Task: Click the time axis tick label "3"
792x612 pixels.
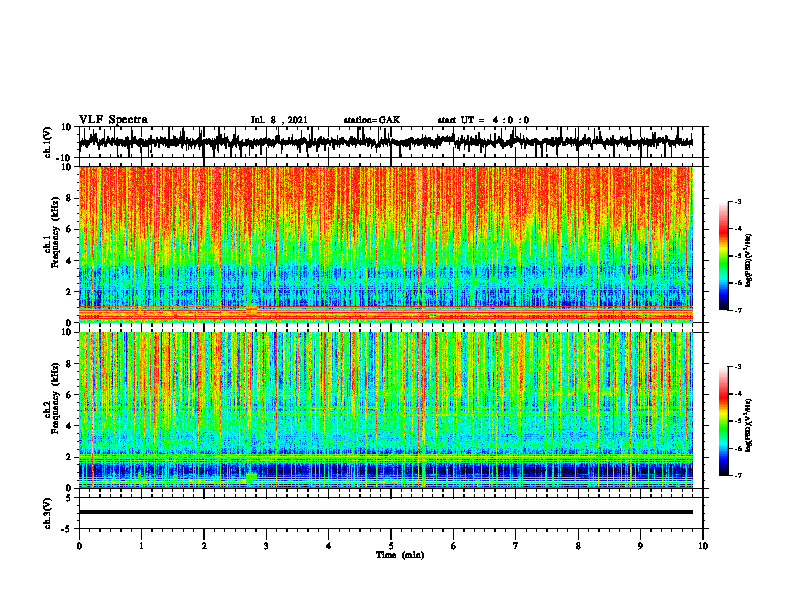Action: (266, 546)
